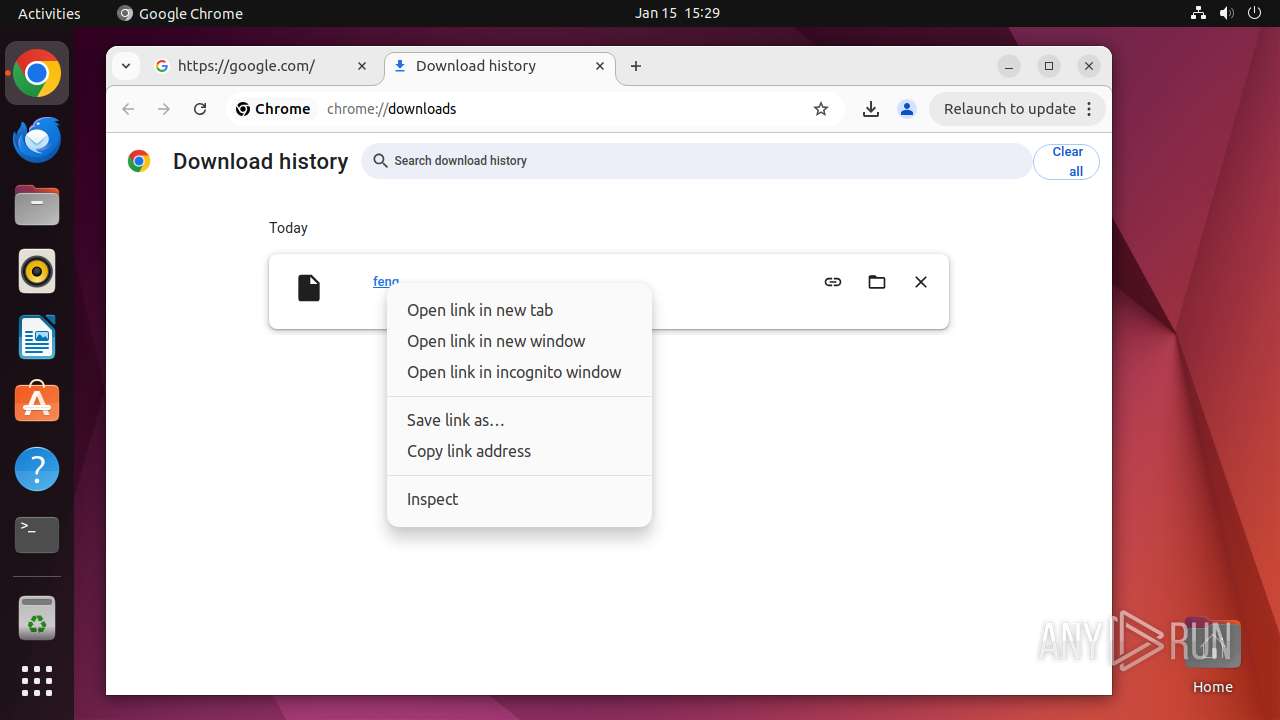Show downloaded file in folder
This screenshot has height=720, width=1280.
(x=877, y=282)
